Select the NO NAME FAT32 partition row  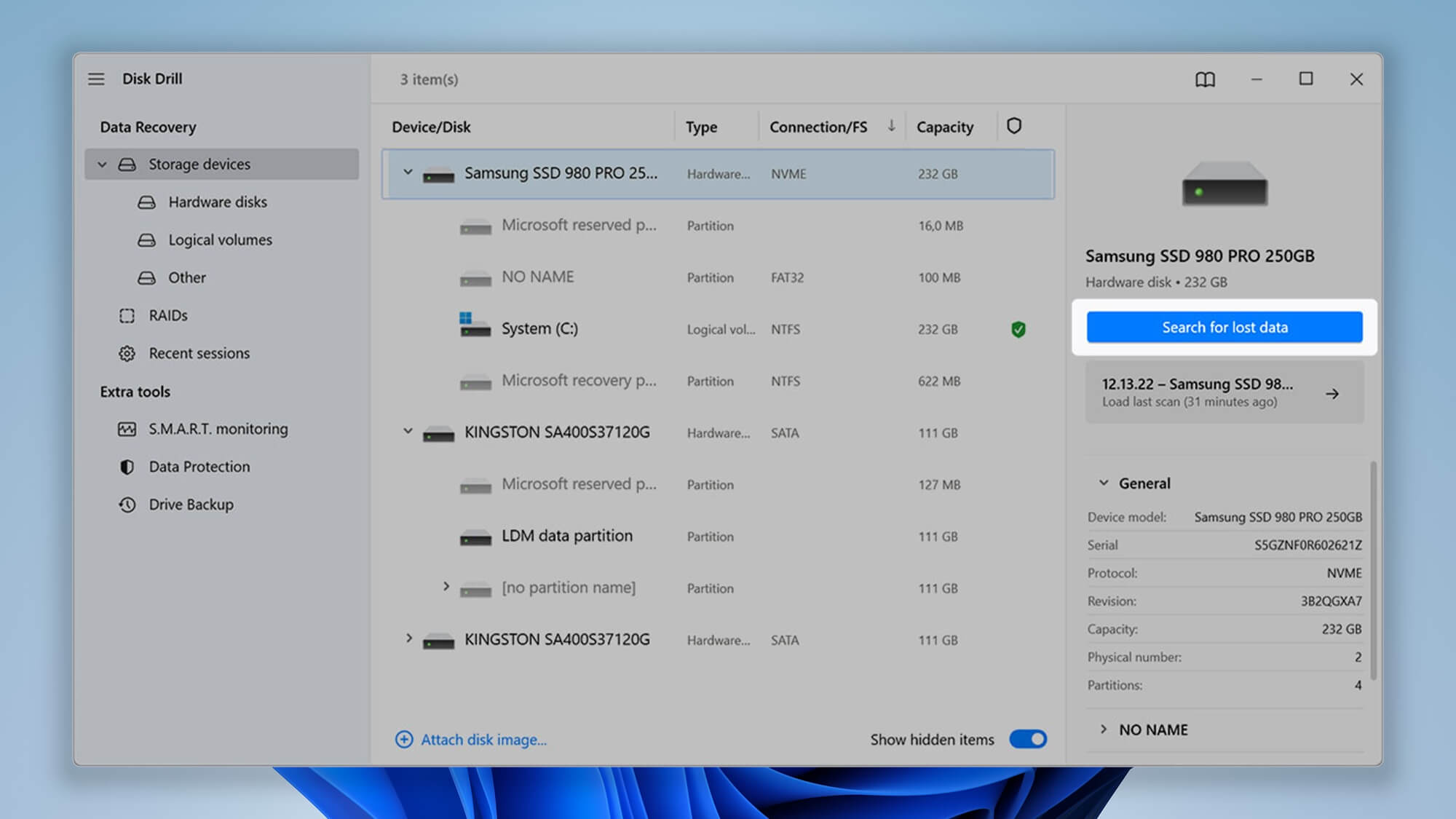click(x=718, y=277)
